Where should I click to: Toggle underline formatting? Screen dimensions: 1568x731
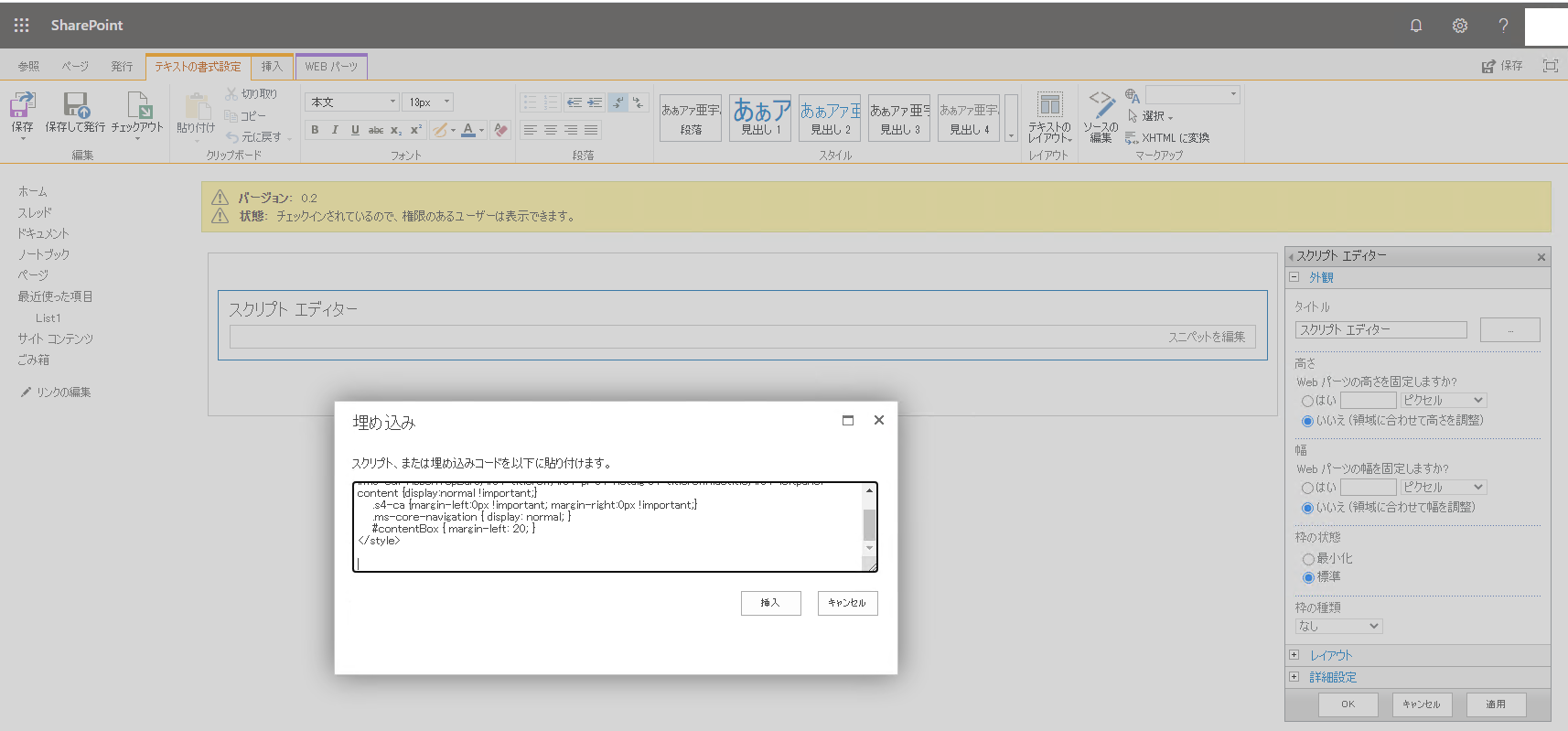tap(355, 130)
